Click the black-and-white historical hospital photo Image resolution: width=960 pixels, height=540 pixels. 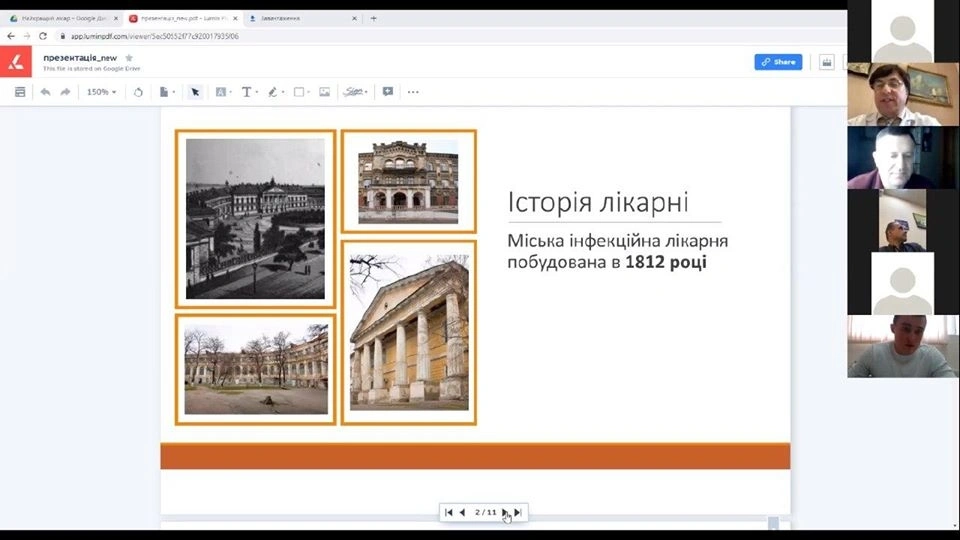coord(255,219)
